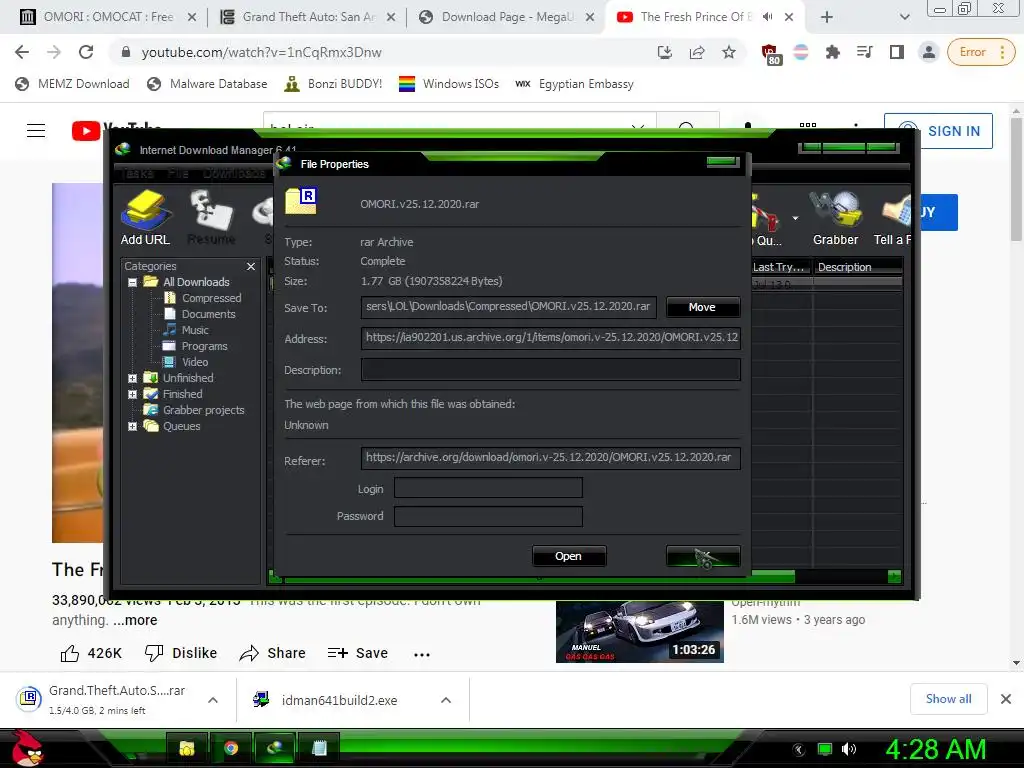
Task: Expand the description with ...more
Action: (x=135, y=620)
